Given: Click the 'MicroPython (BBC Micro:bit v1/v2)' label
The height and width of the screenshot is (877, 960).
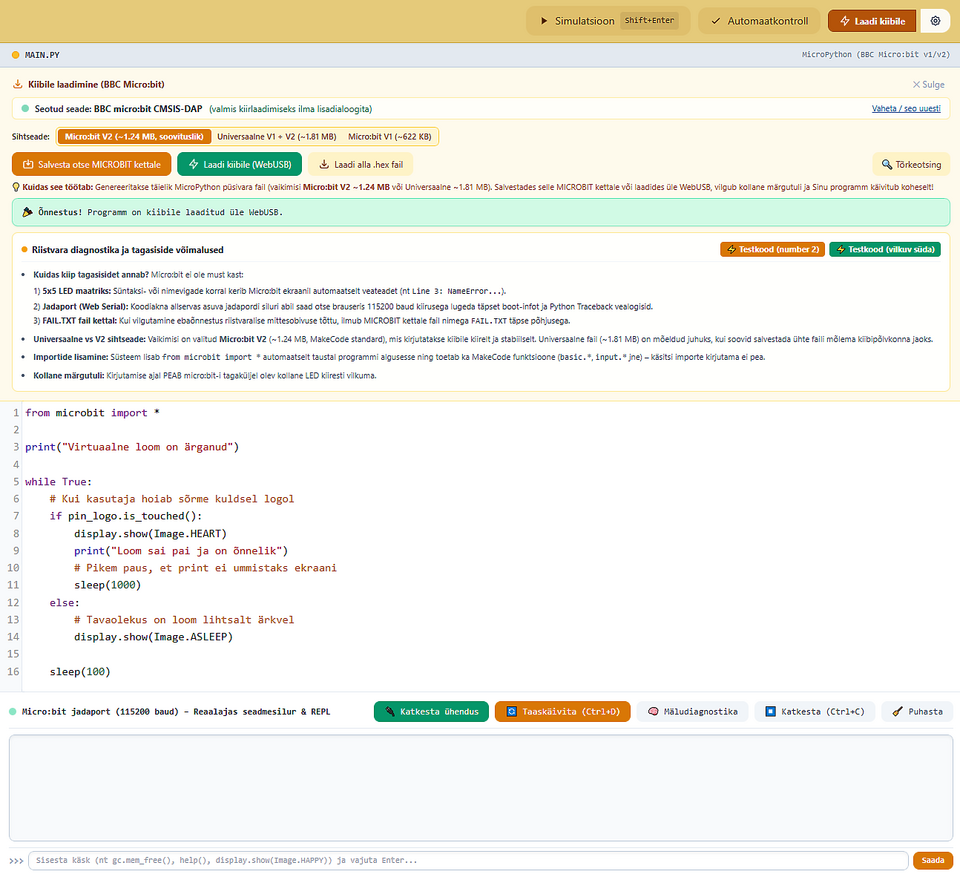Looking at the screenshot, I should (876, 55).
